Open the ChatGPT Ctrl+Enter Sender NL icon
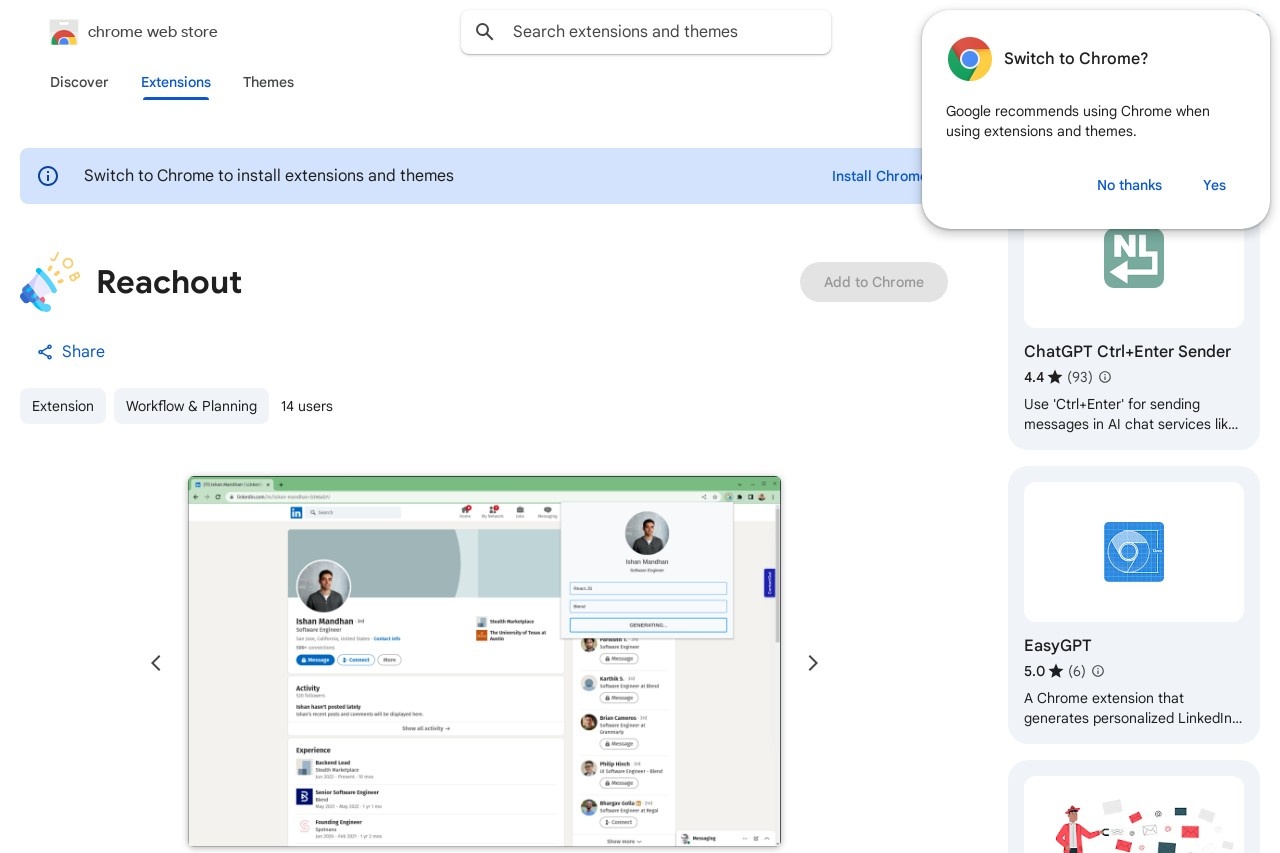 [x=1134, y=258]
